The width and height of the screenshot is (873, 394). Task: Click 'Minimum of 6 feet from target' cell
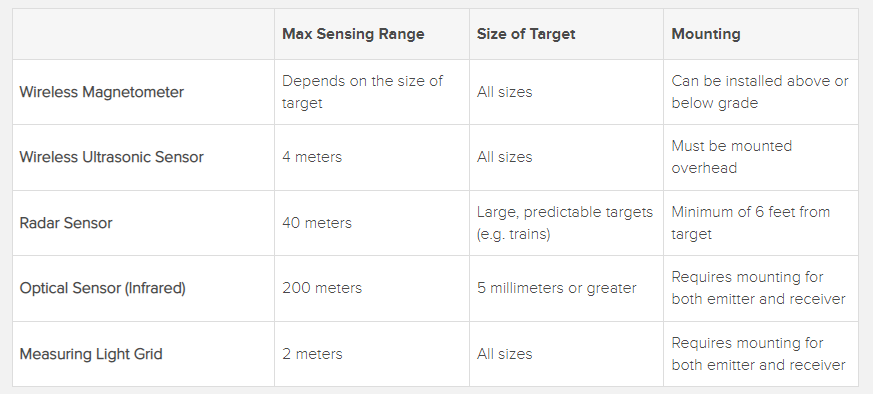(x=751, y=223)
